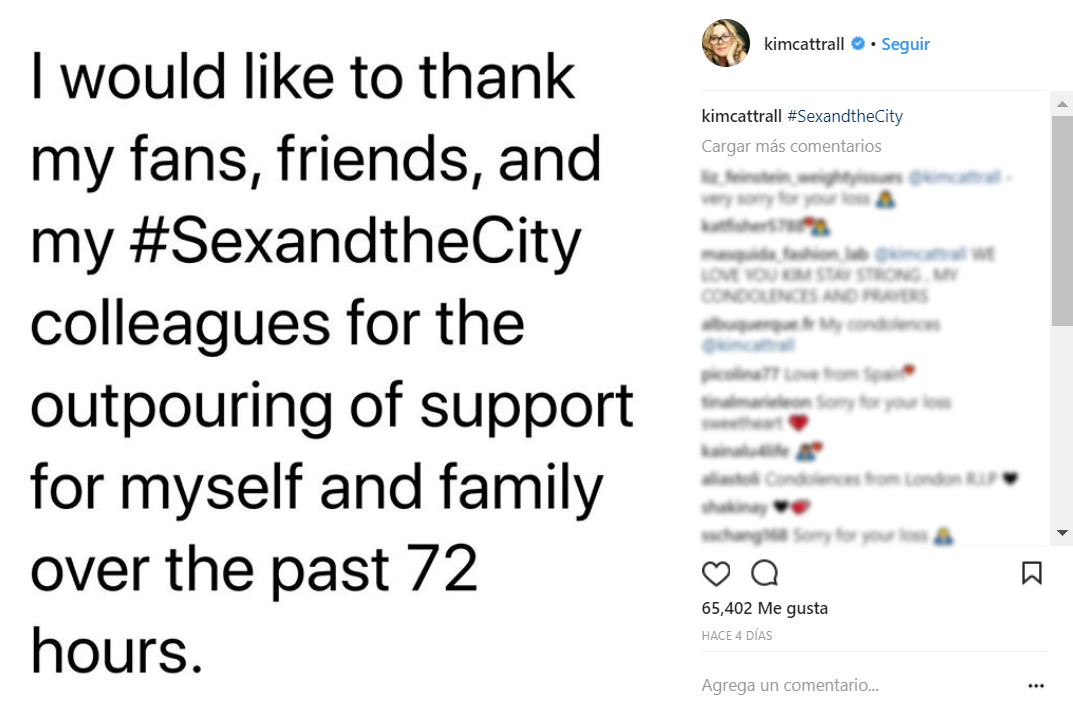1073x715 pixels.
Task: Follow the account via Seguir
Action: [x=906, y=44]
